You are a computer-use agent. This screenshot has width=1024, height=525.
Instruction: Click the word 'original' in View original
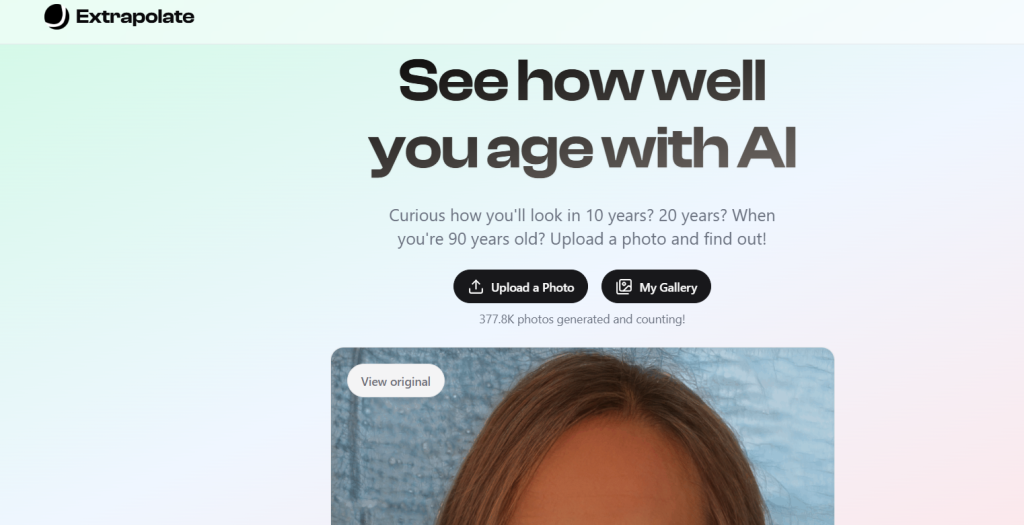pyautogui.click(x=409, y=381)
